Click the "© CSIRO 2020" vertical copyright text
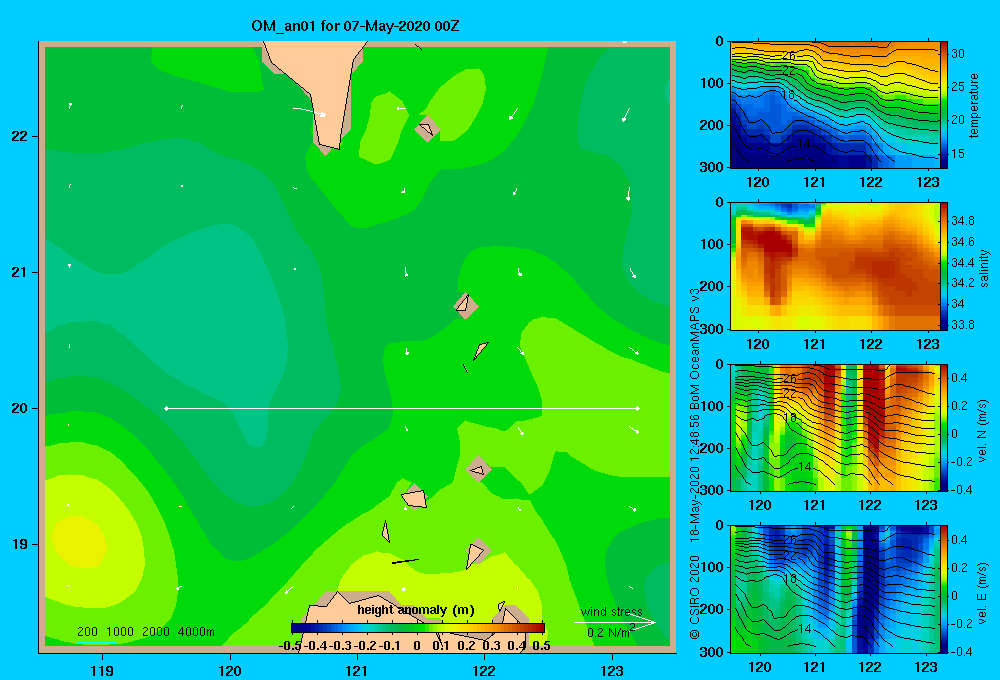The image size is (1000, 680). [x=695, y=596]
